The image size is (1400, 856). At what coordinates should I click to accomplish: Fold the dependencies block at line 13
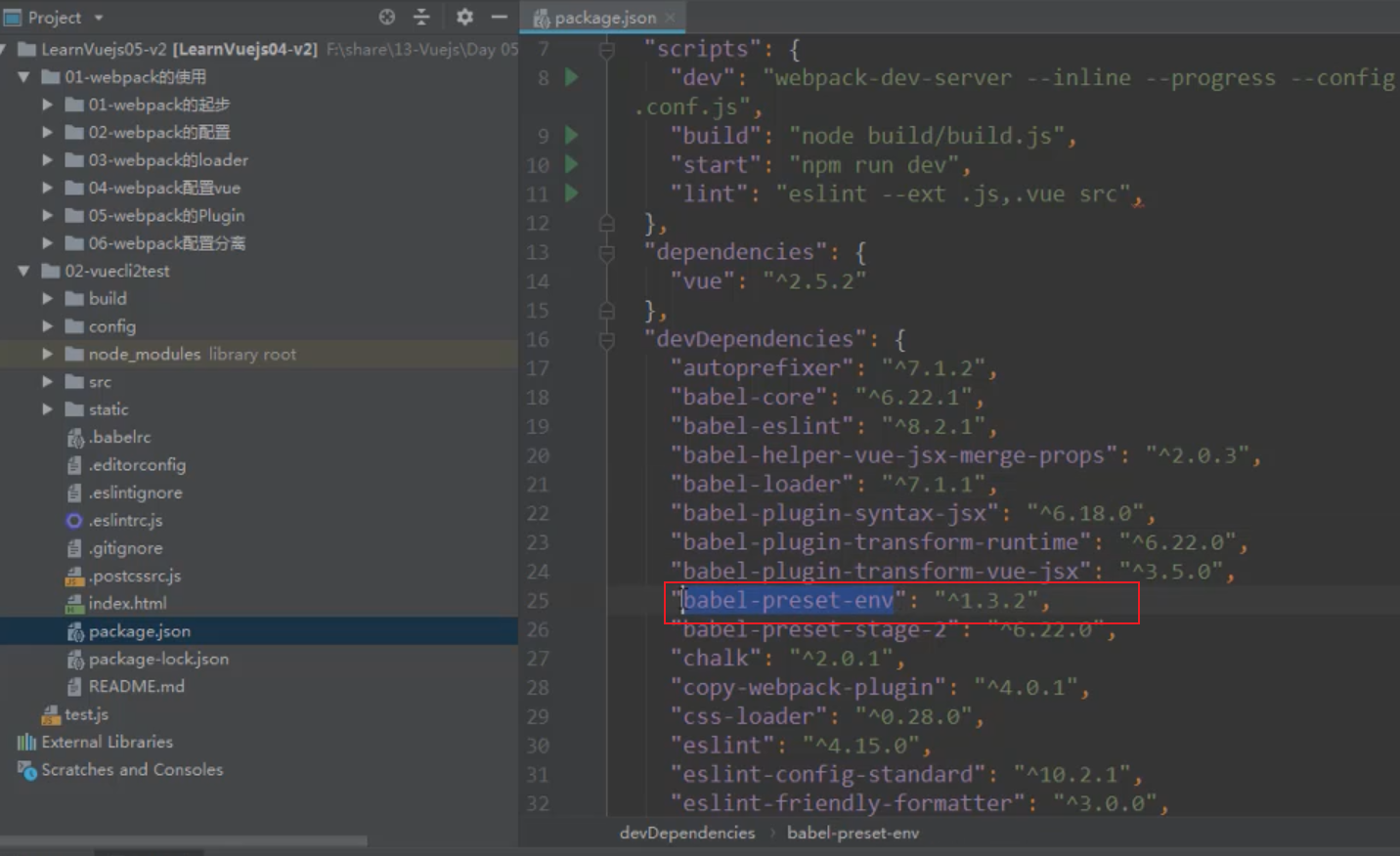click(x=606, y=253)
